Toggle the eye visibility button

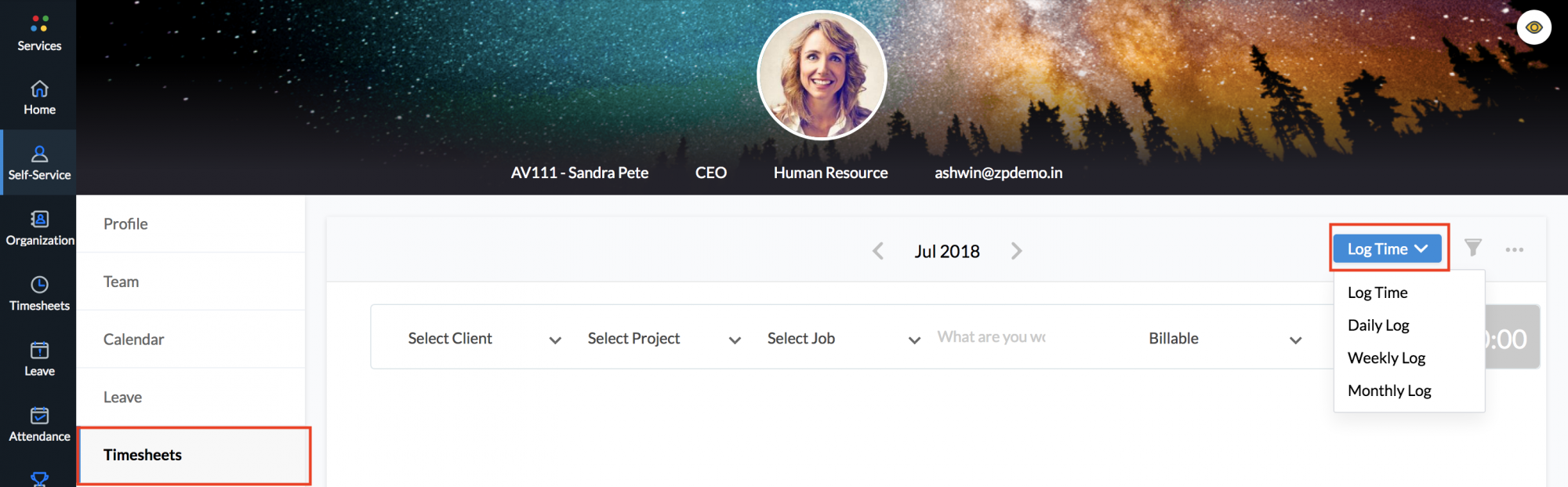pyautogui.click(x=1534, y=27)
